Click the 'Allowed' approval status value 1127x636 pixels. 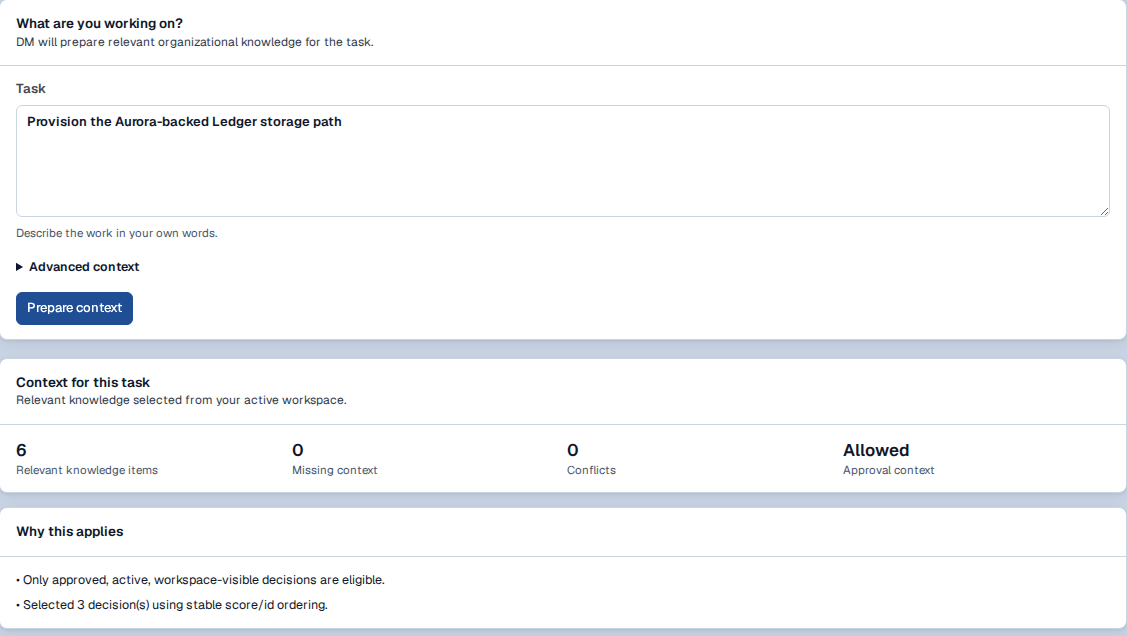(x=876, y=451)
